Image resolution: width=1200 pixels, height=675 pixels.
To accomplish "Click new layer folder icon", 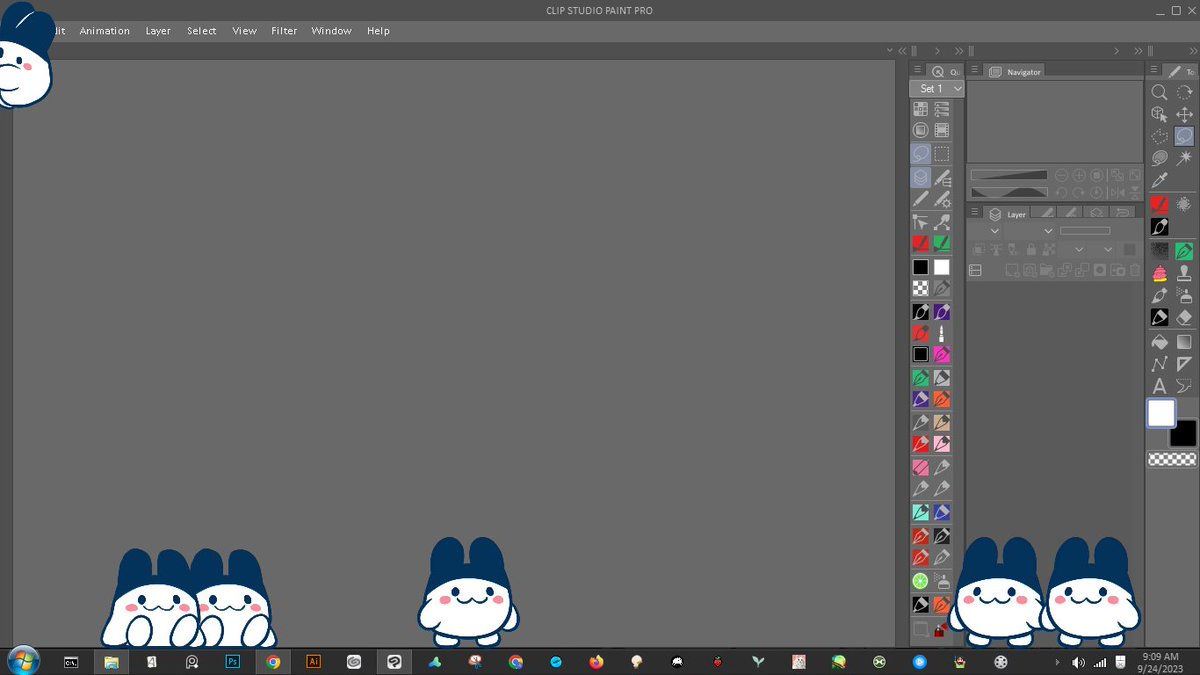I will click(1047, 270).
